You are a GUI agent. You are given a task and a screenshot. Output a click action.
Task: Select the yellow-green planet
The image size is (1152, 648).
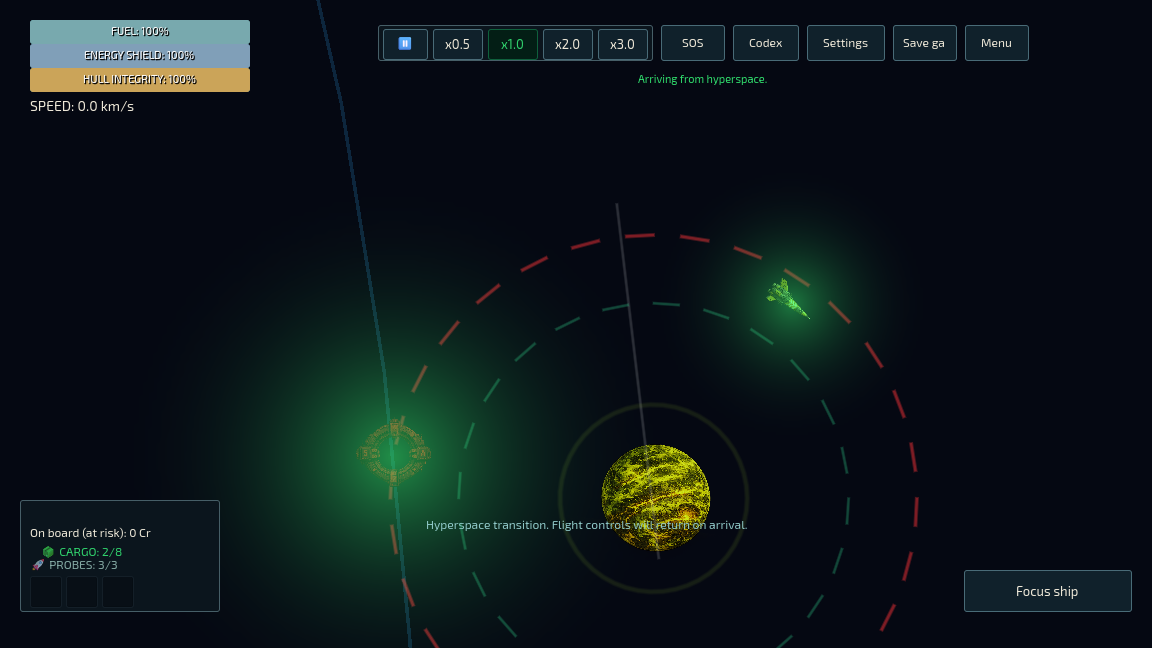pyautogui.click(x=655, y=497)
